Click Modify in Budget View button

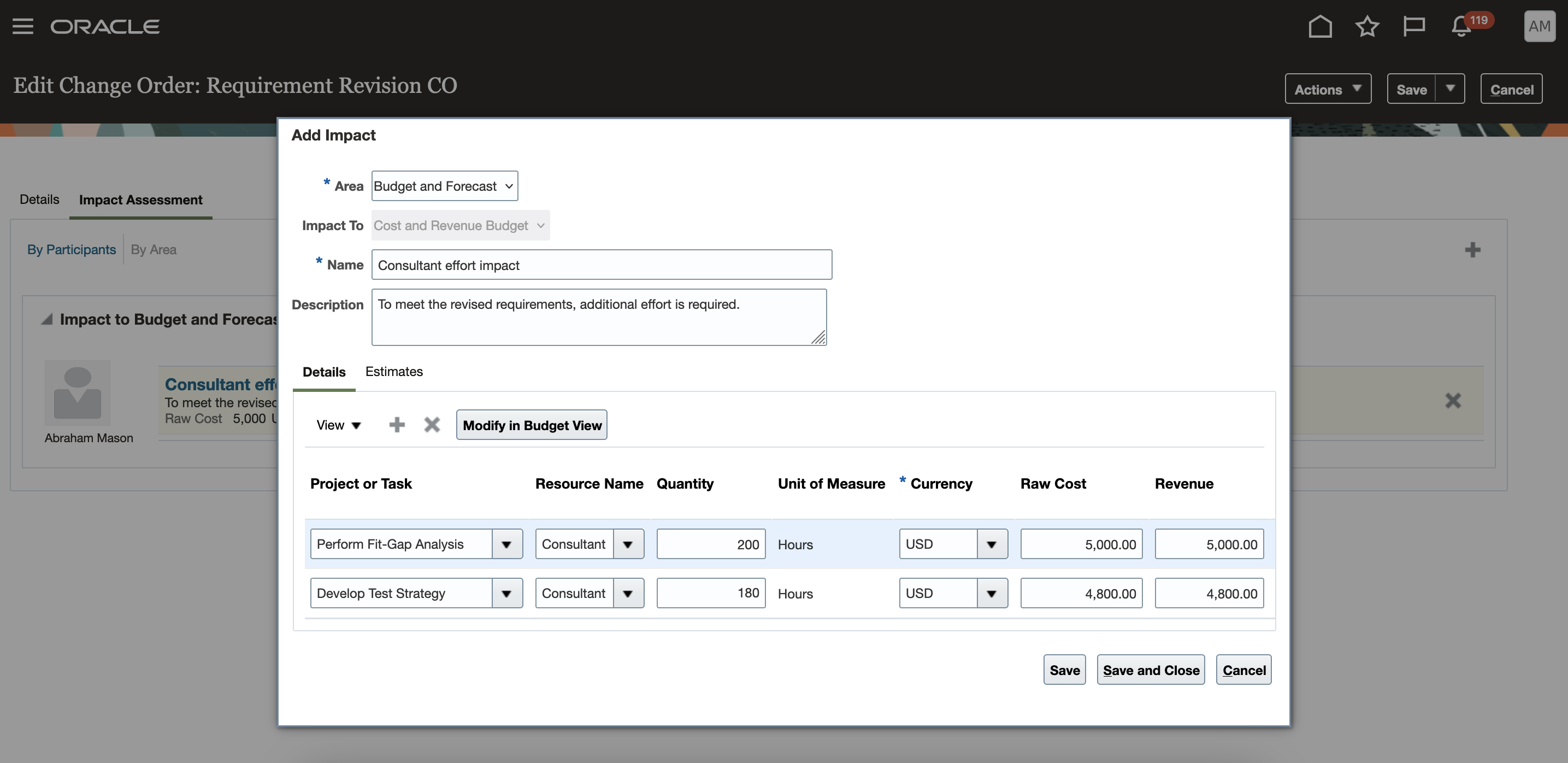click(532, 425)
